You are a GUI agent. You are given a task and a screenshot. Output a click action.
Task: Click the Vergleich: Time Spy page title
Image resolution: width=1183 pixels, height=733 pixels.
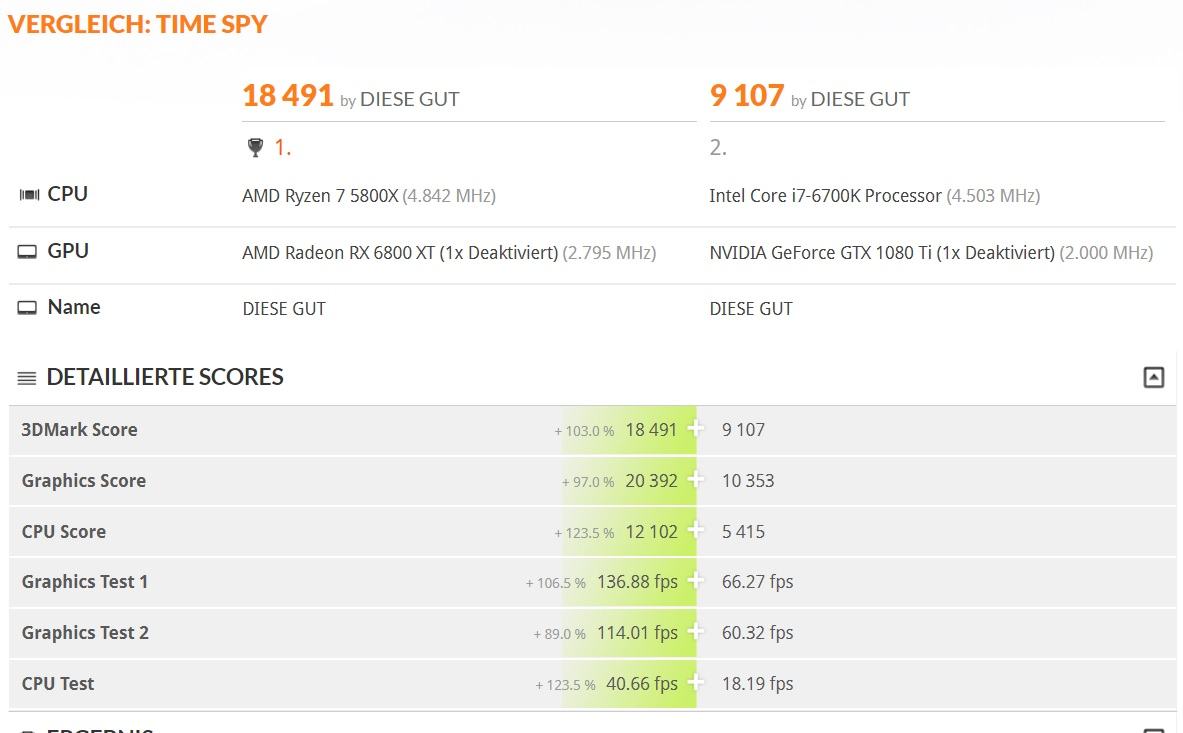tap(138, 24)
